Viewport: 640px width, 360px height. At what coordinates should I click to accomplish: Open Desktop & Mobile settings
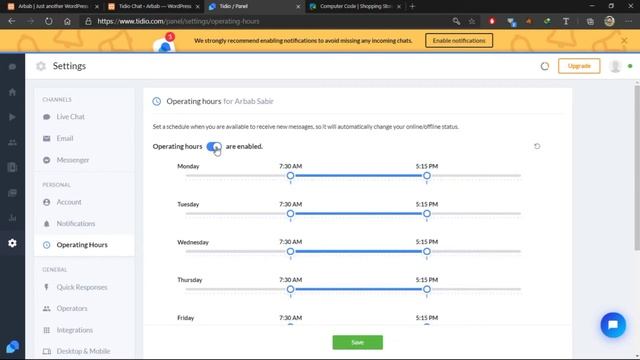[x=84, y=351]
